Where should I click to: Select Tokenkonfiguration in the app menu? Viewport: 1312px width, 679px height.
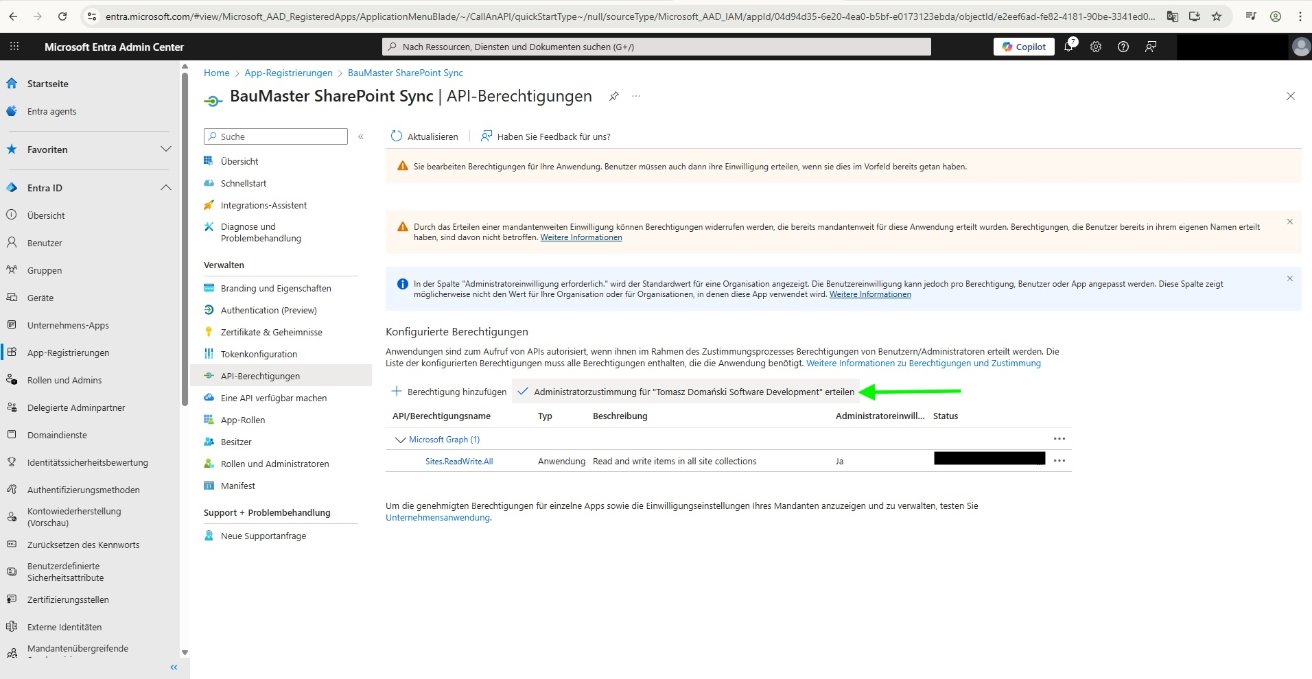260,353
